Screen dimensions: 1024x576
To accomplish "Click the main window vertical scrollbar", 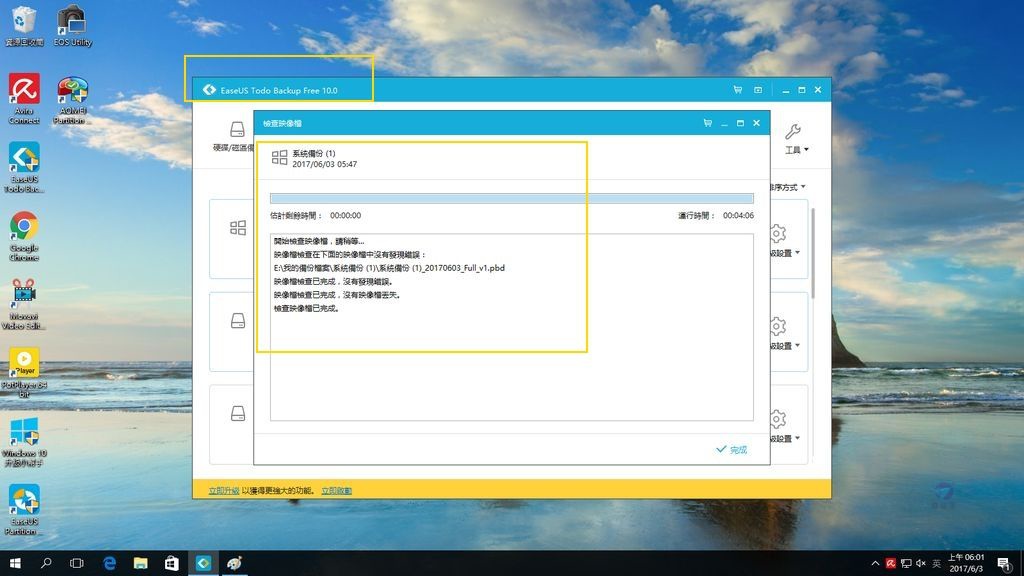I will pos(812,253).
